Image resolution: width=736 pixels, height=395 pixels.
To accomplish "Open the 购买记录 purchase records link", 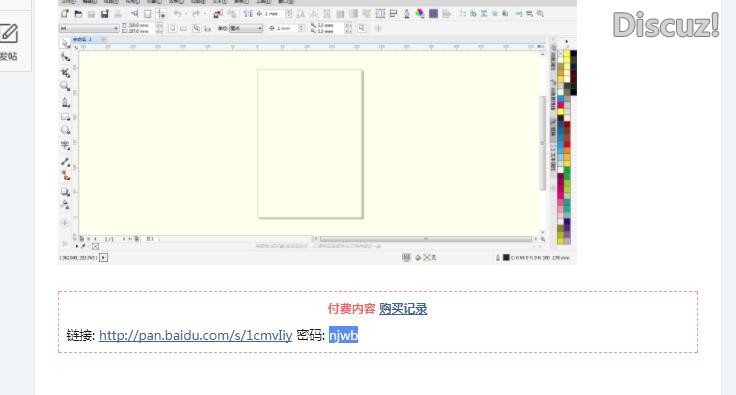I will pos(403,309).
